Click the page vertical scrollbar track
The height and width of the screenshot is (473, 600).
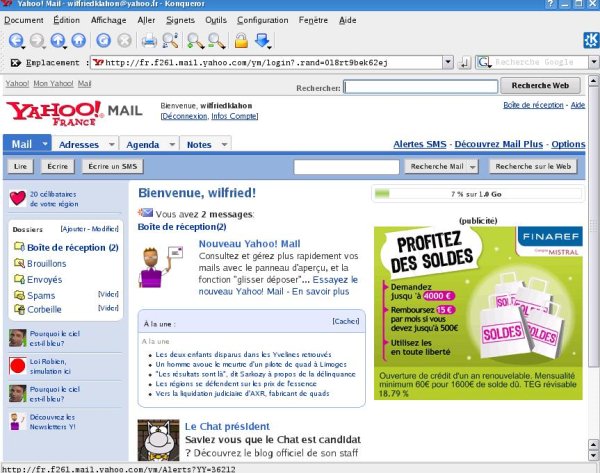(x=593, y=263)
